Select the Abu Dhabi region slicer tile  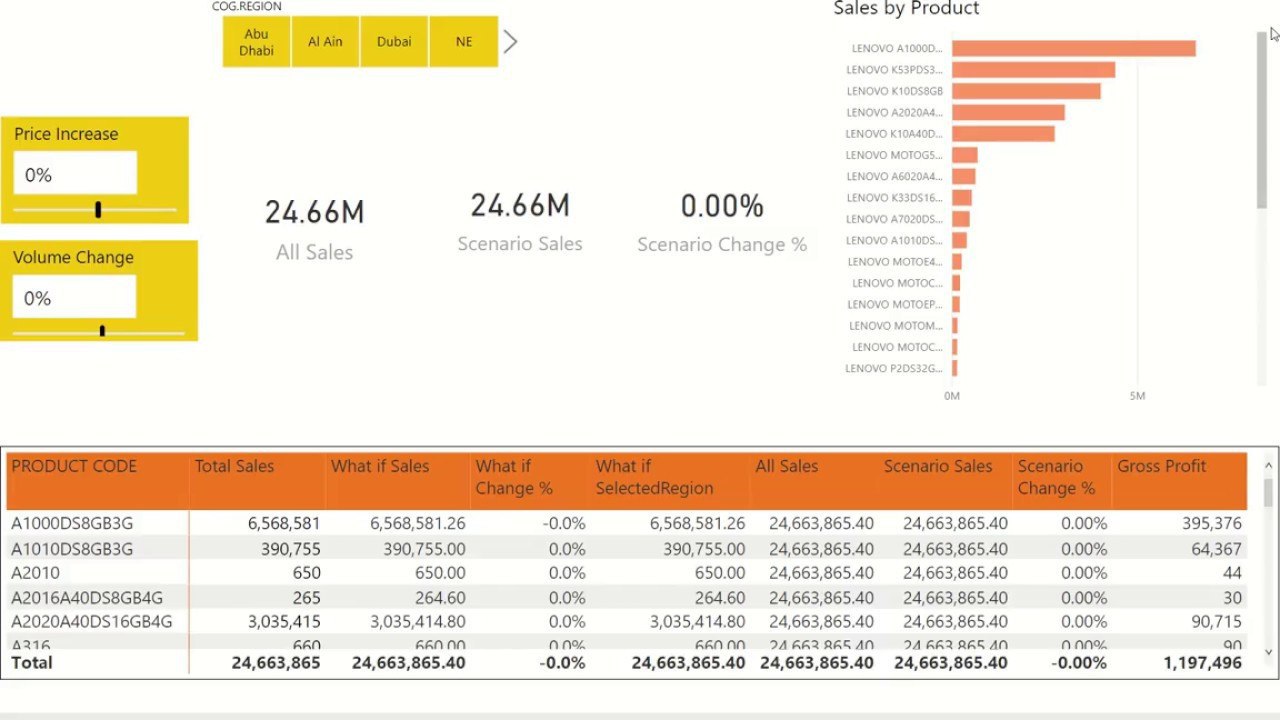click(256, 42)
